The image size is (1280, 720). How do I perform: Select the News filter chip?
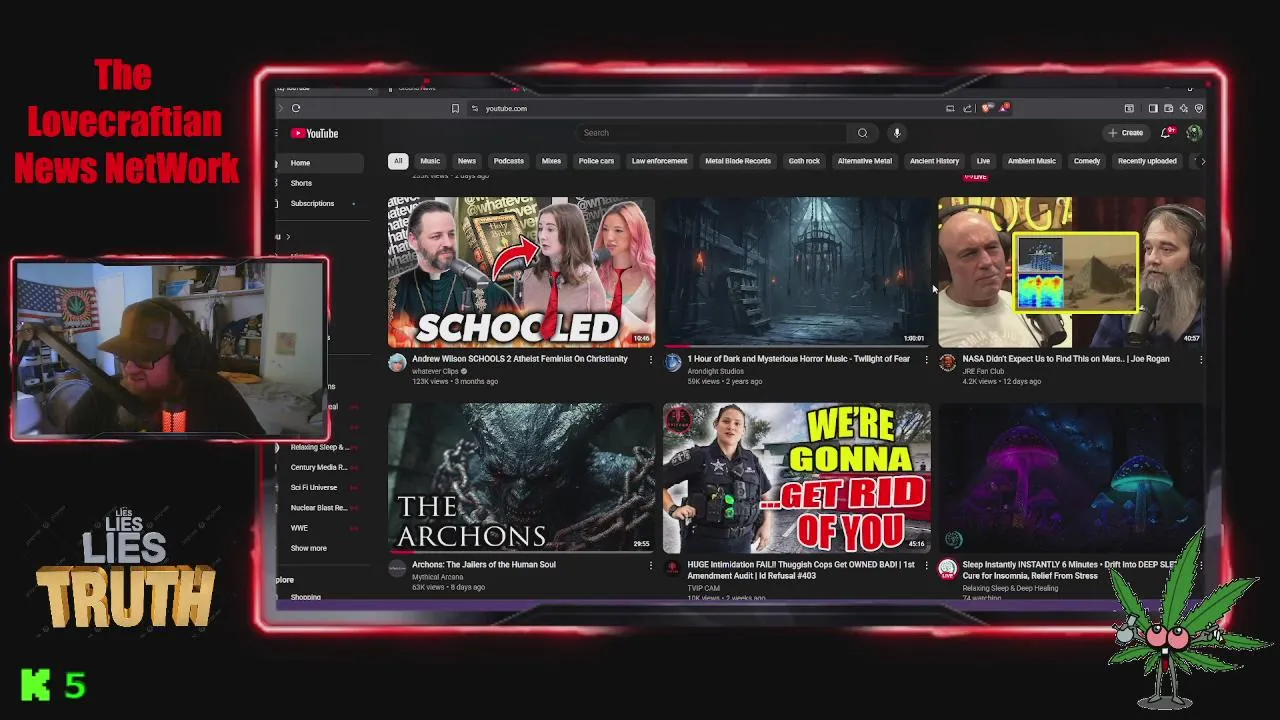tap(466, 161)
